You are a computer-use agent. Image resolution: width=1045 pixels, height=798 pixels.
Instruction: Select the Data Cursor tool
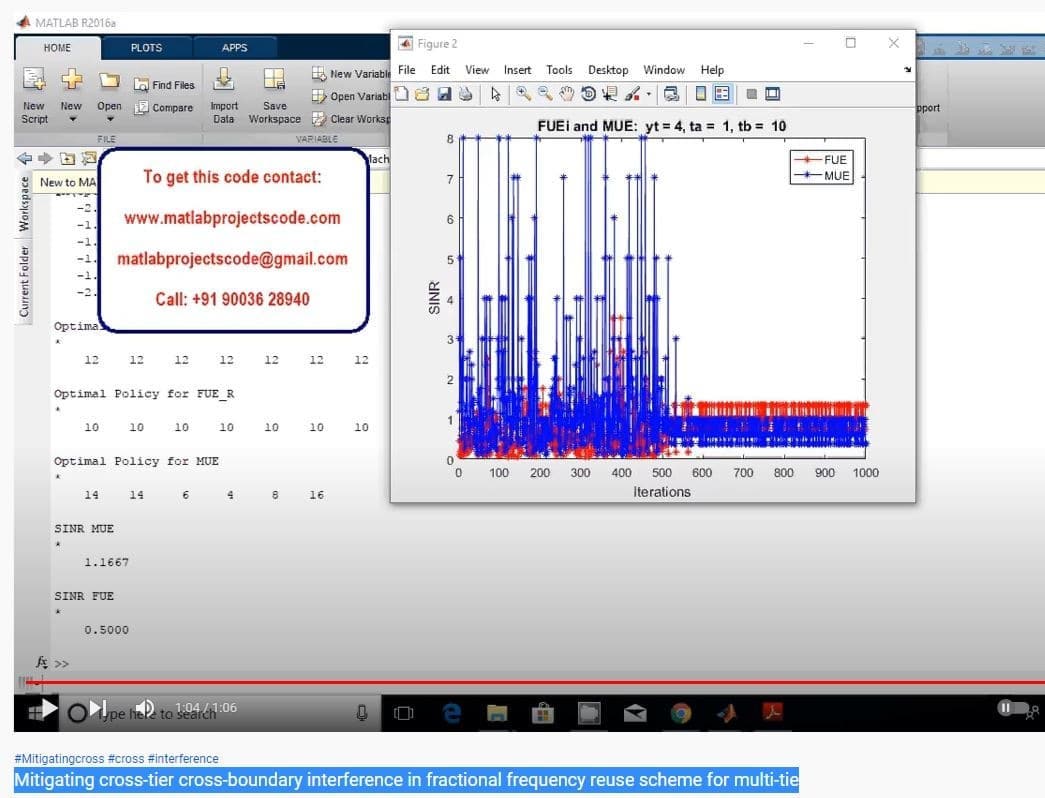click(609, 94)
